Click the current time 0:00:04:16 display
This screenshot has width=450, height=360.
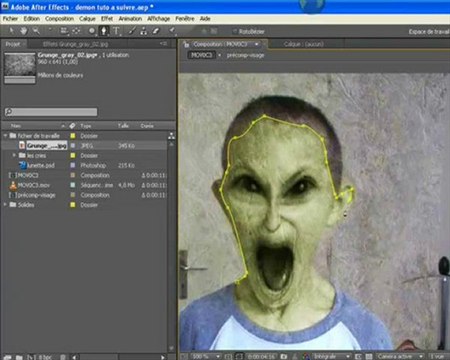[261, 356]
